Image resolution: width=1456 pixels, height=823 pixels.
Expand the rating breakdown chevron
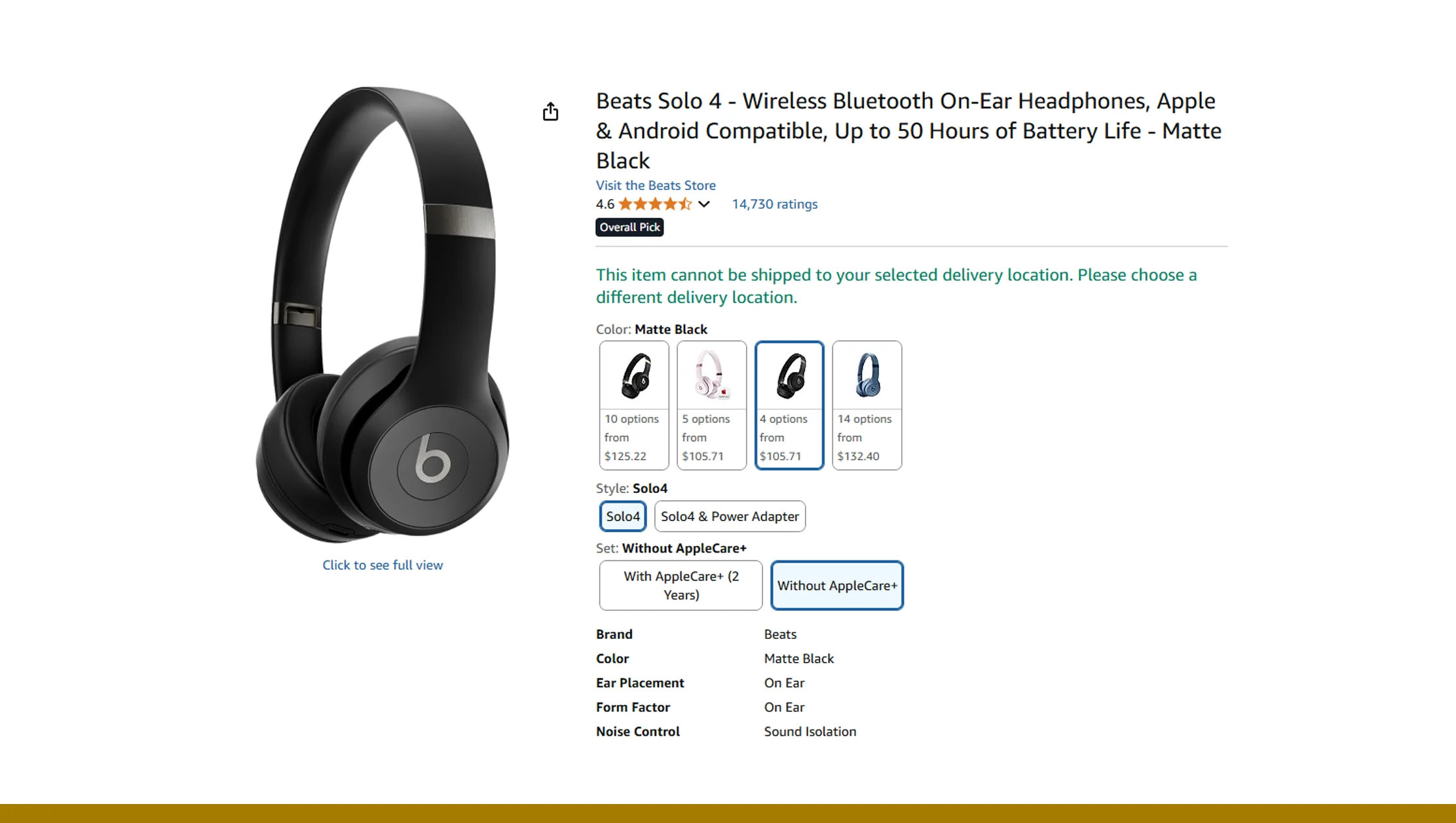[x=704, y=204]
